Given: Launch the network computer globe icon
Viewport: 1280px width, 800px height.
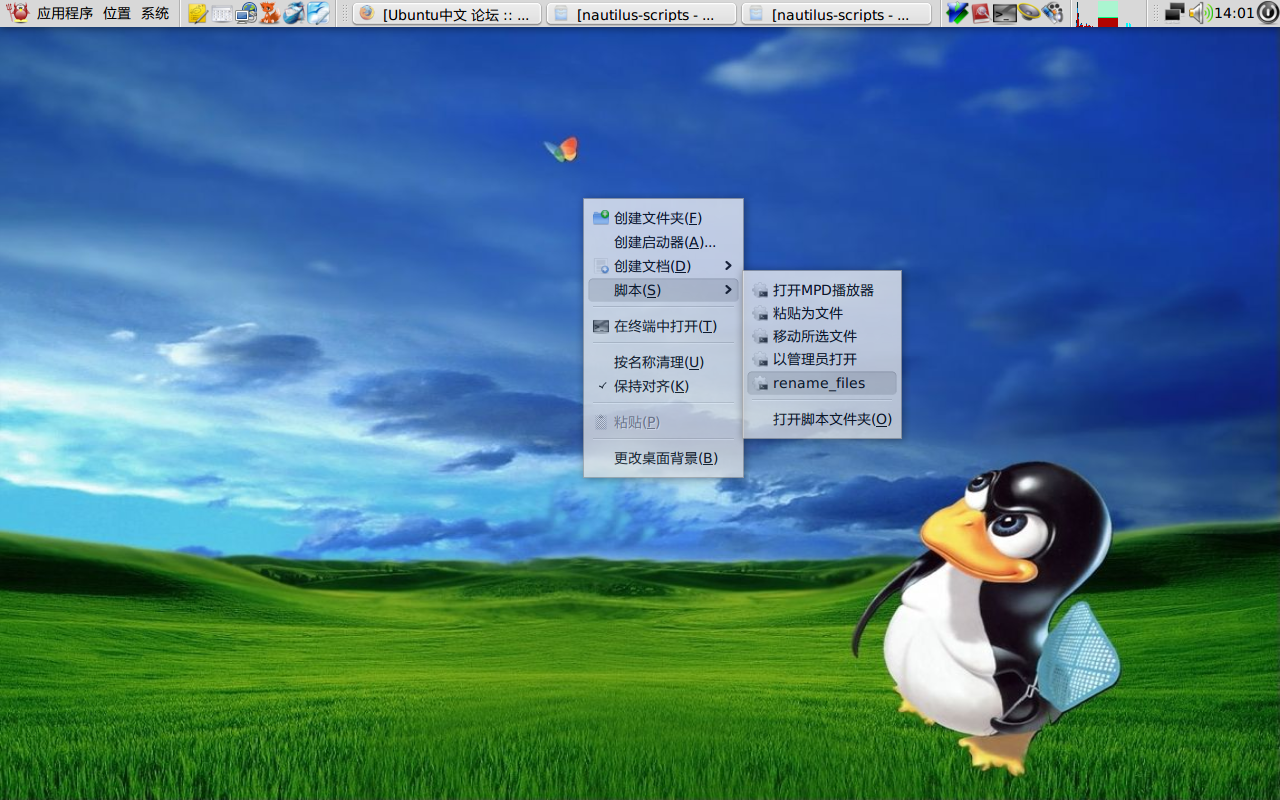Looking at the screenshot, I should pyautogui.click(x=246, y=13).
